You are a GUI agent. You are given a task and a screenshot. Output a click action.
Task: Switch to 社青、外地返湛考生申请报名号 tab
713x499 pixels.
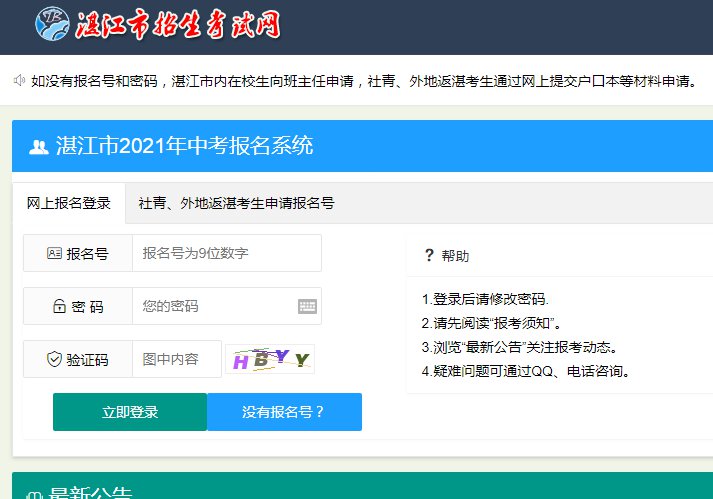click(236, 203)
